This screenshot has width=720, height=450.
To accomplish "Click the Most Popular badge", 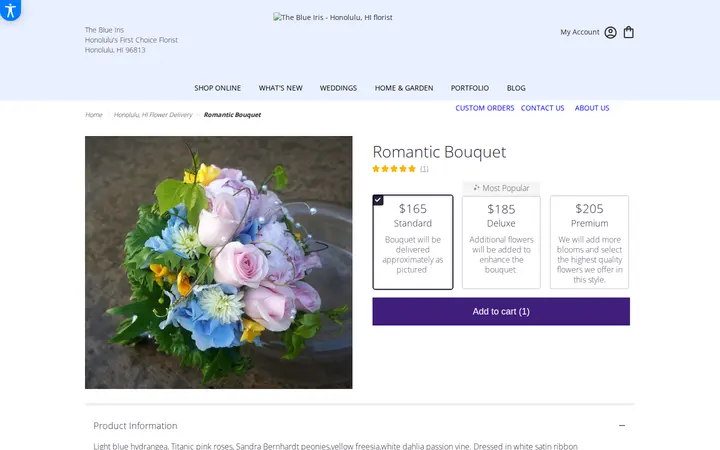I will pyautogui.click(x=501, y=188).
